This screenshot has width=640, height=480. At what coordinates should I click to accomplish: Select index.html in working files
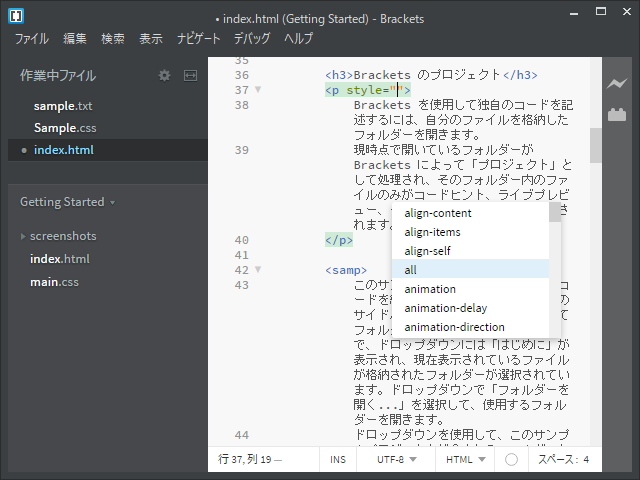pyautogui.click(x=108, y=150)
